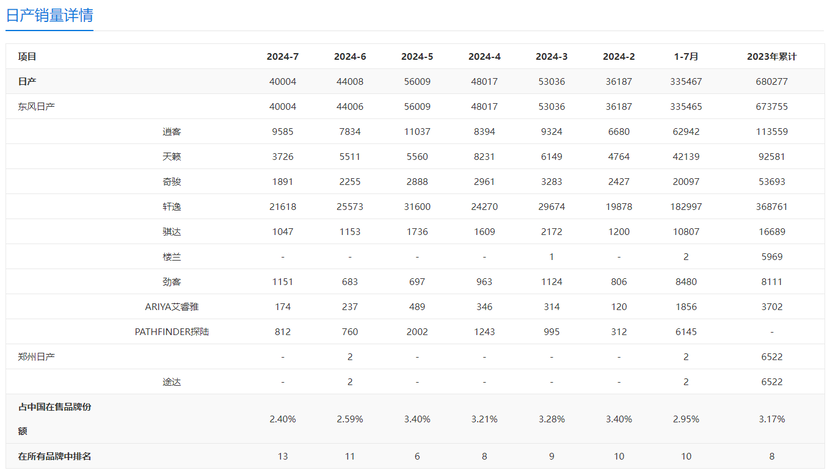The image size is (830, 473).
Task: Click PATHFINDER探陆 1-7月 value 6145
Action: click(686, 332)
